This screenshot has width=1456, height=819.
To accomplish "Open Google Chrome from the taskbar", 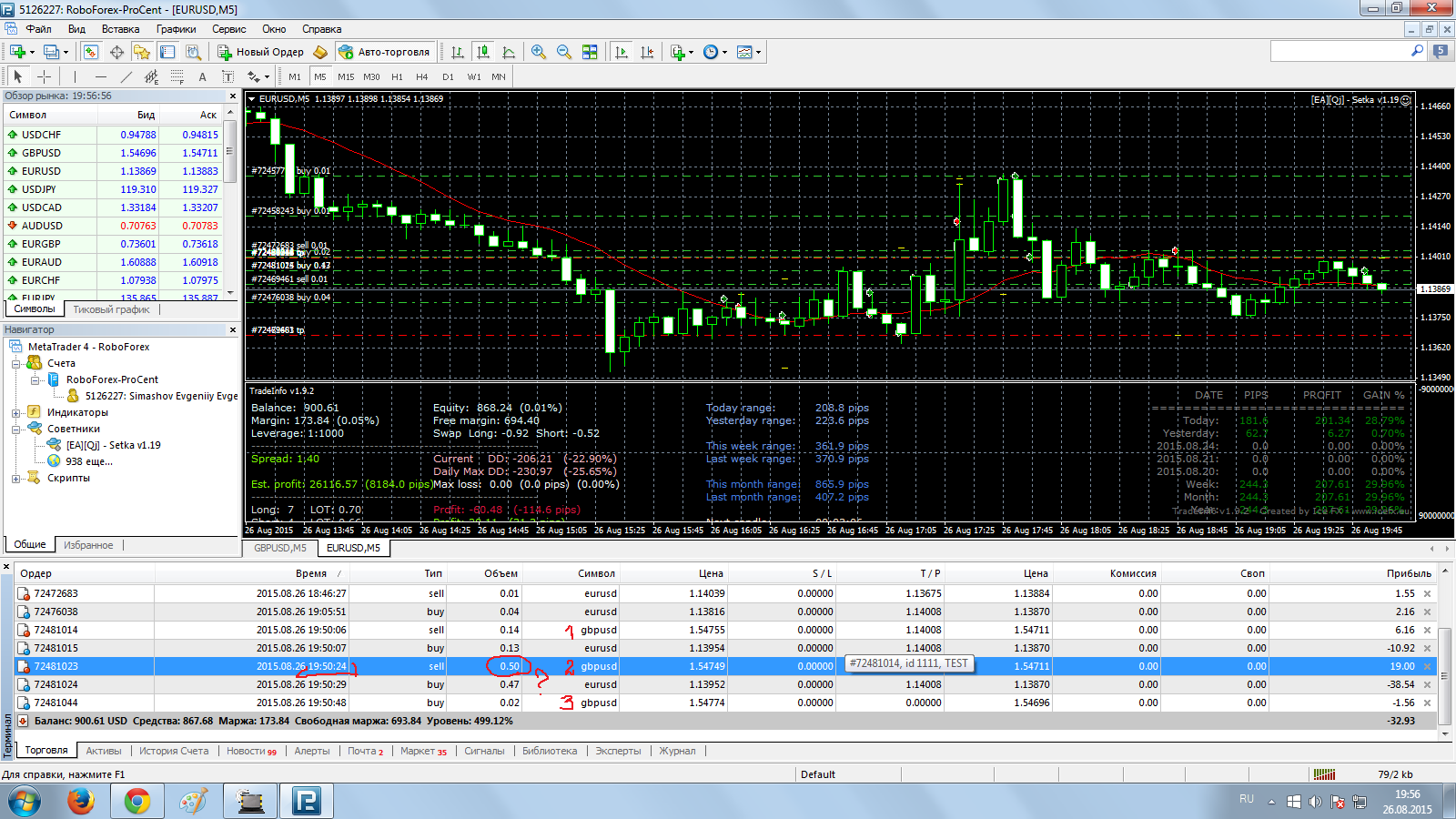I will coord(137,801).
